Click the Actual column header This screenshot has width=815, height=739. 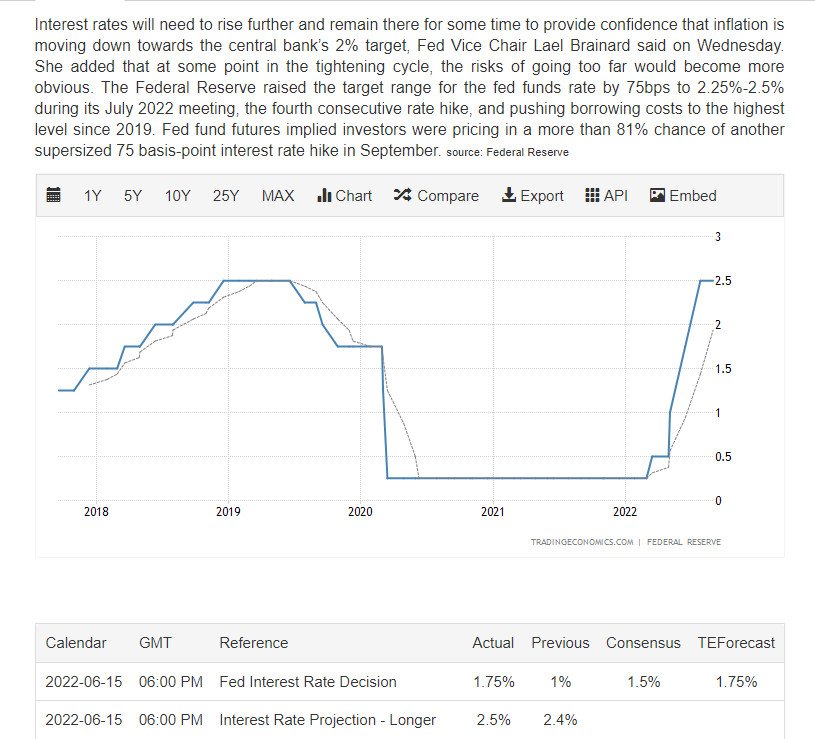(493, 643)
